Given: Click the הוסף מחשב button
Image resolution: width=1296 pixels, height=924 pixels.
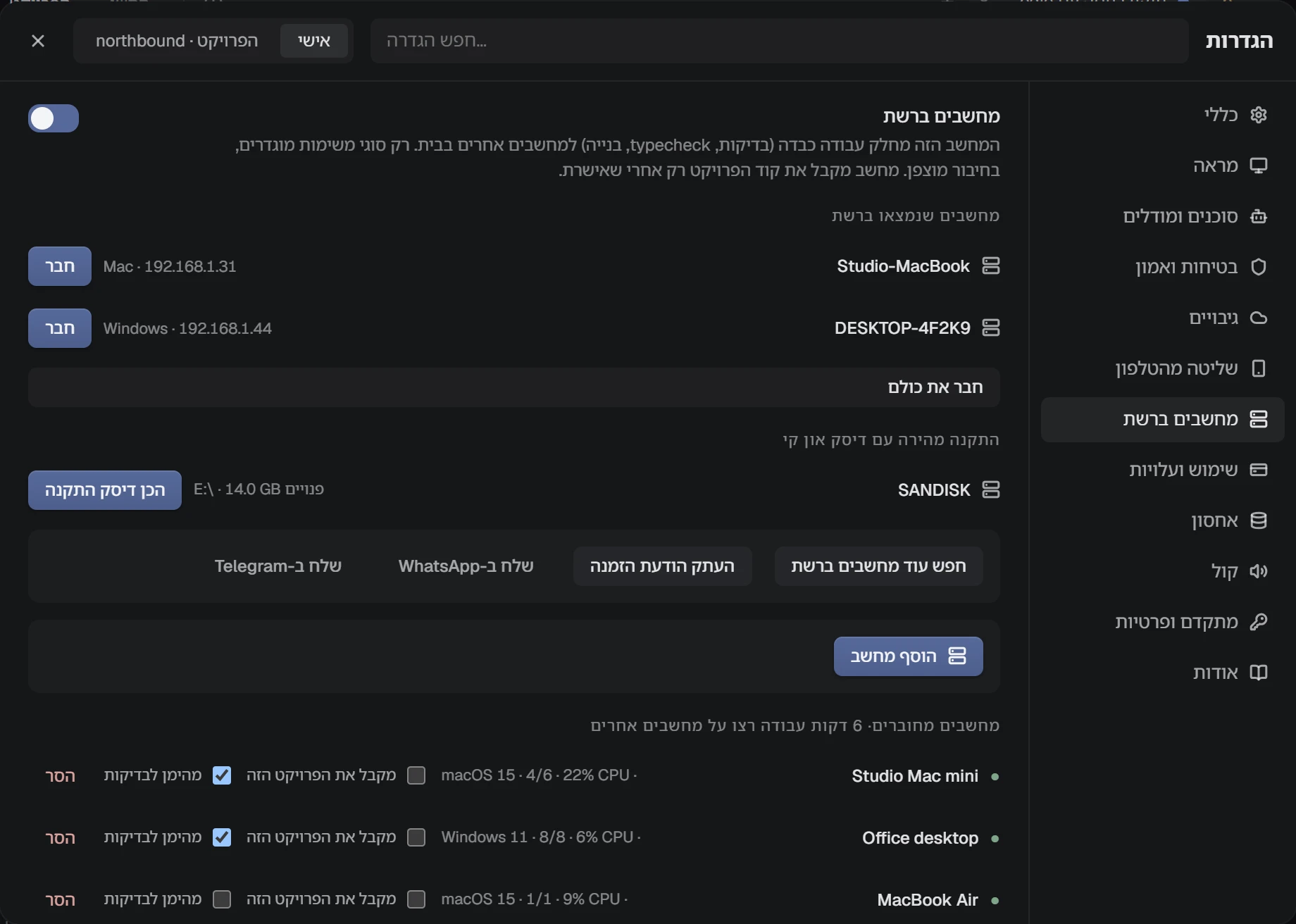Looking at the screenshot, I should pos(909,656).
